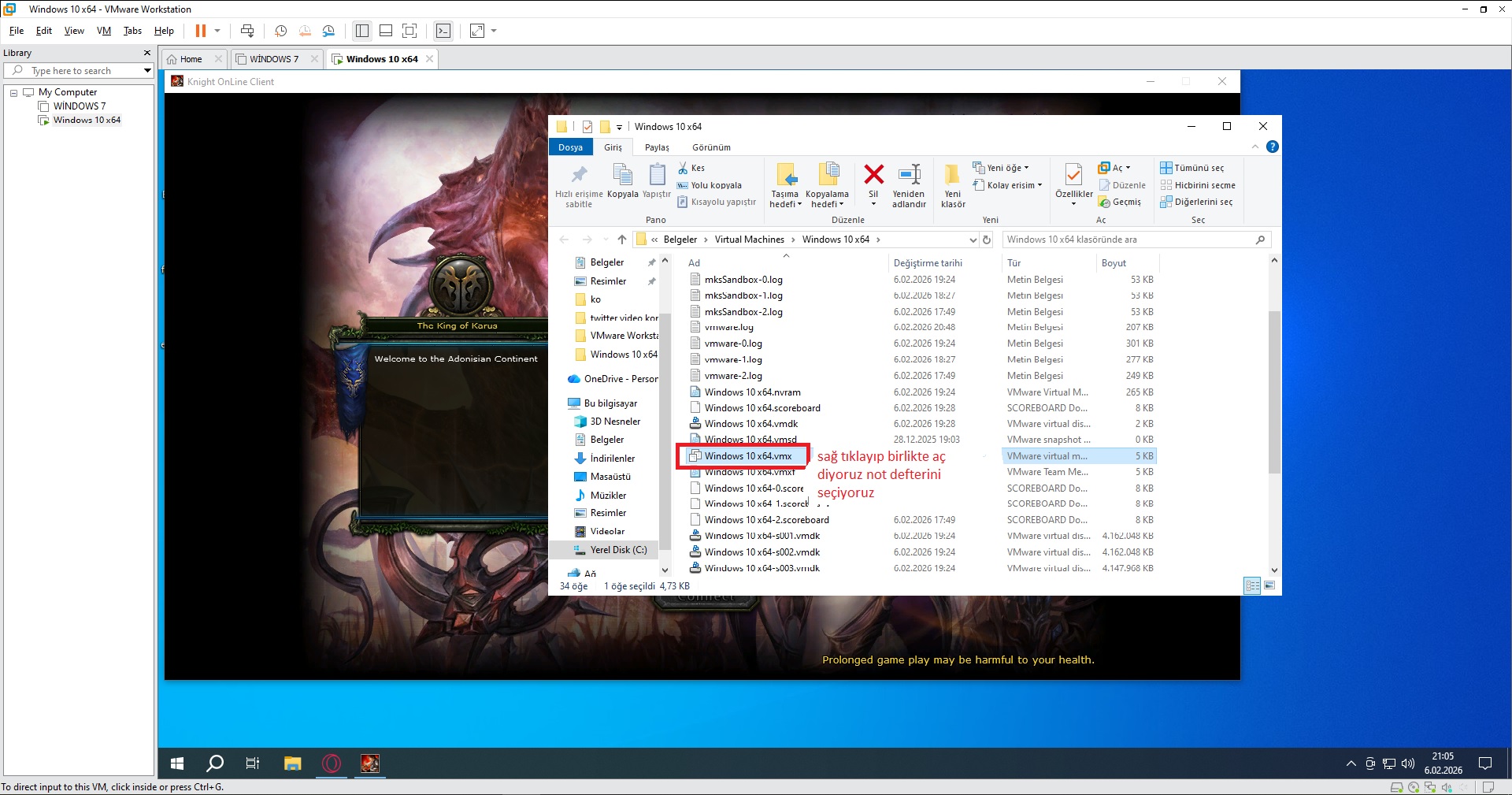Image resolution: width=1512 pixels, height=795 pixels.
Task: Click Geçmiş history in the ribbon
Action: (x=1120, y=202)
